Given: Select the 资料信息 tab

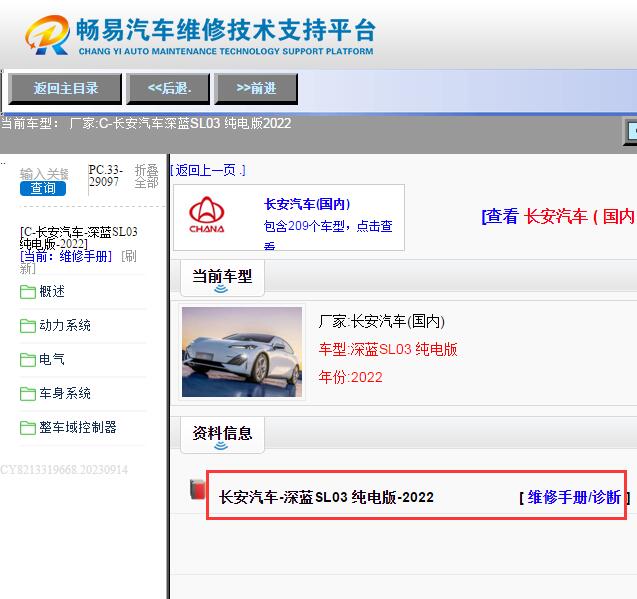Looking at the screenshot, I should [x=222, y=434].
